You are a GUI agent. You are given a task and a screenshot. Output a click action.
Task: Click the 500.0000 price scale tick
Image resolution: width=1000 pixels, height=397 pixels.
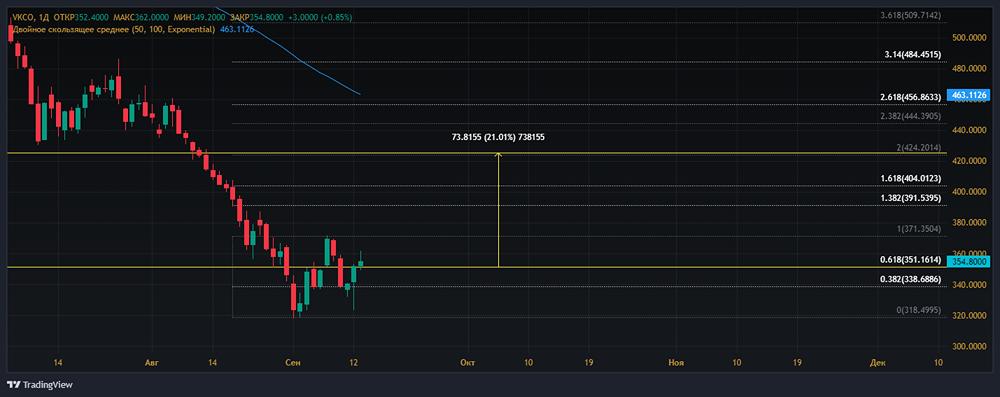pyautogui.click(x=969, y=38)
